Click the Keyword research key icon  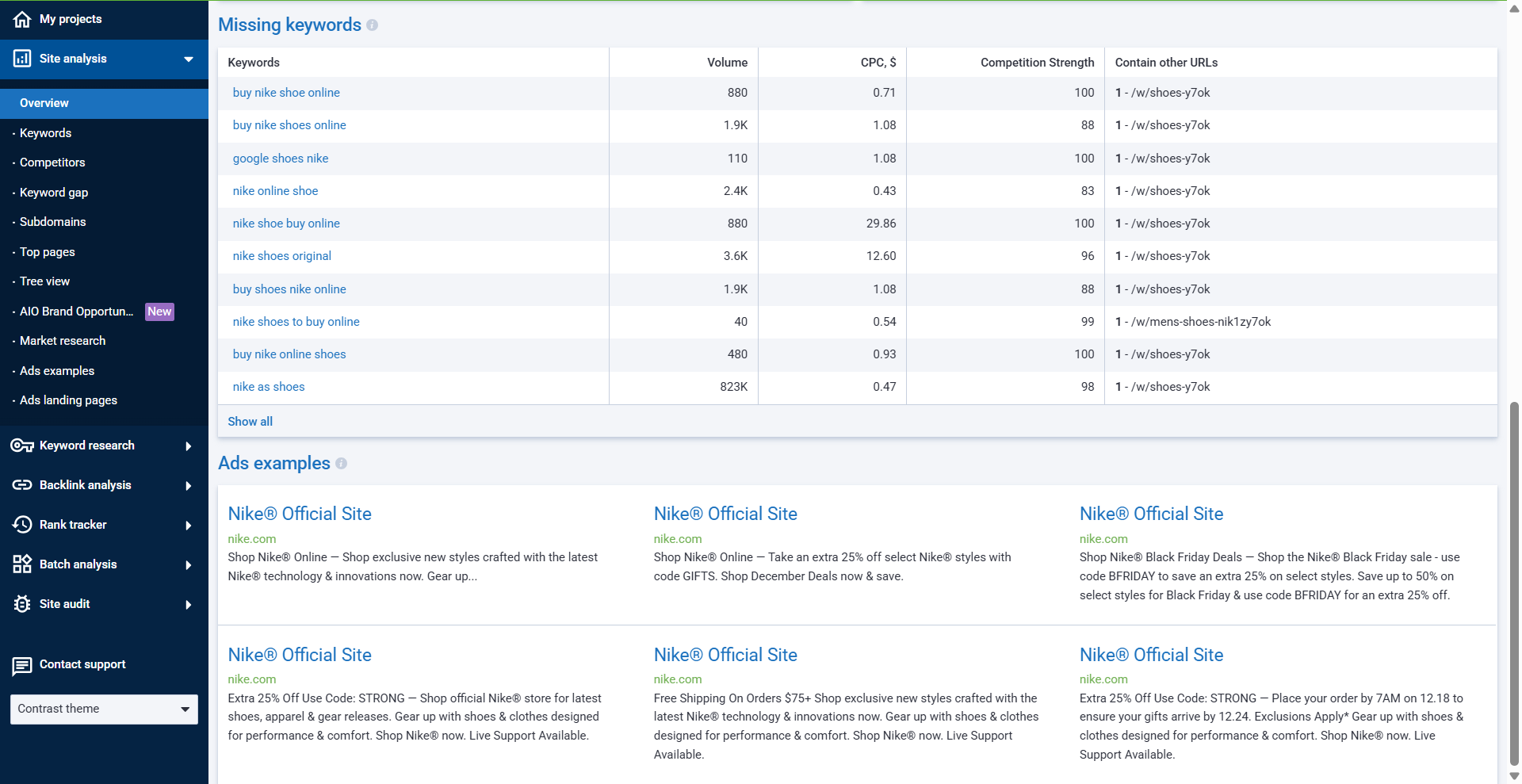tap(22, 446)
